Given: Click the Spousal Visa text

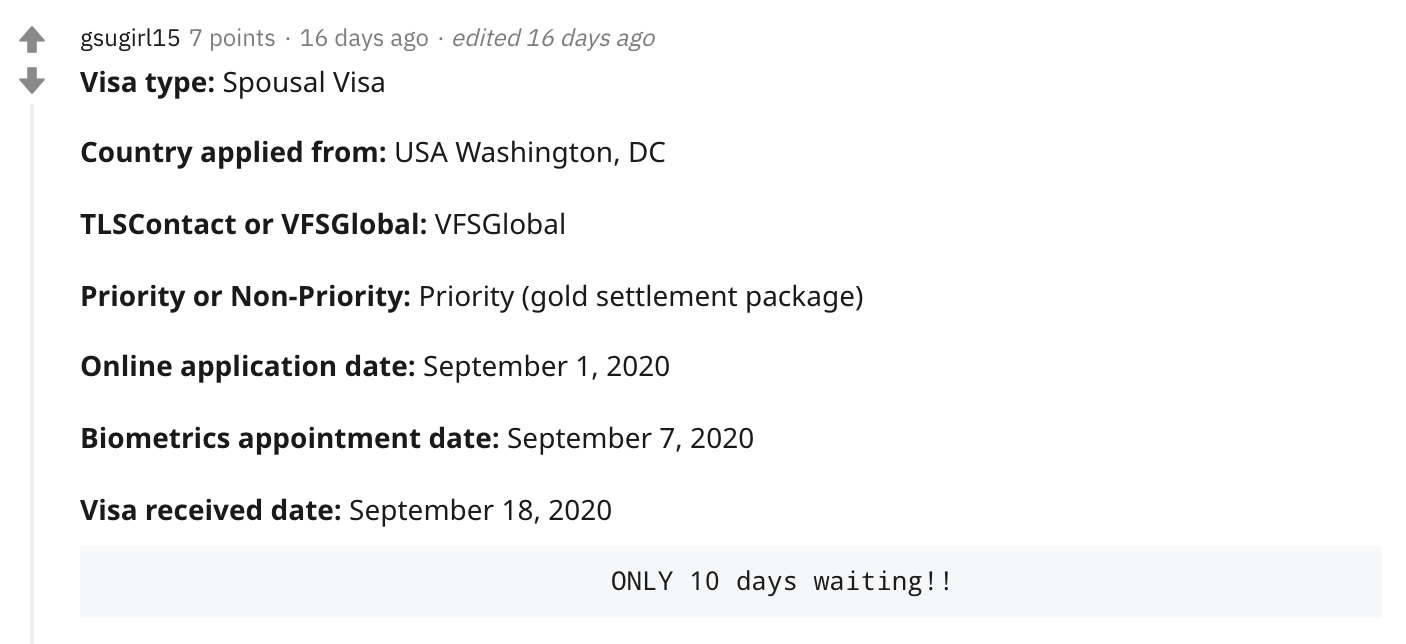Looking at the screenshot, I should 304,82.
